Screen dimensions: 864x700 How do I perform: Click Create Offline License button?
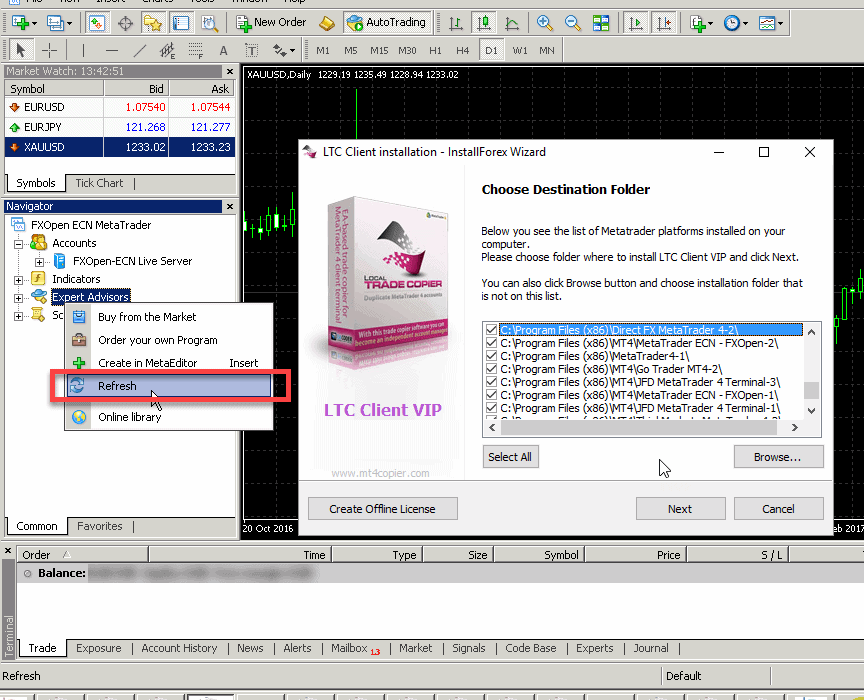tap(382, 509)
